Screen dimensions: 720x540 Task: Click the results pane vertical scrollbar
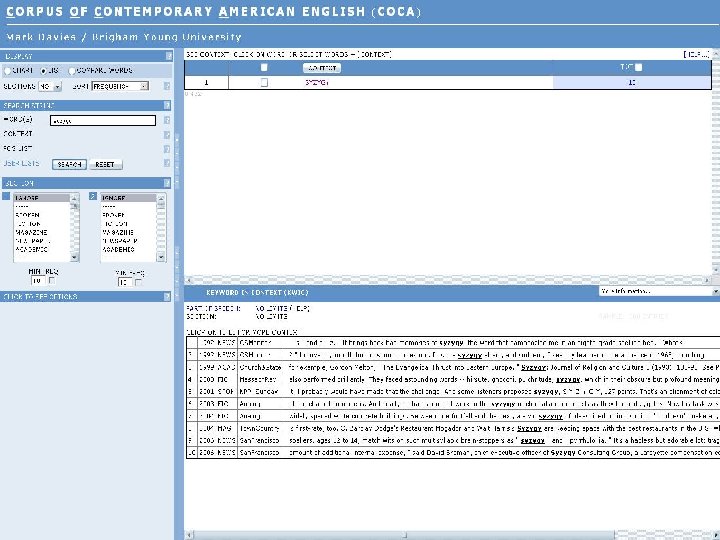click(x=716, y=162)
